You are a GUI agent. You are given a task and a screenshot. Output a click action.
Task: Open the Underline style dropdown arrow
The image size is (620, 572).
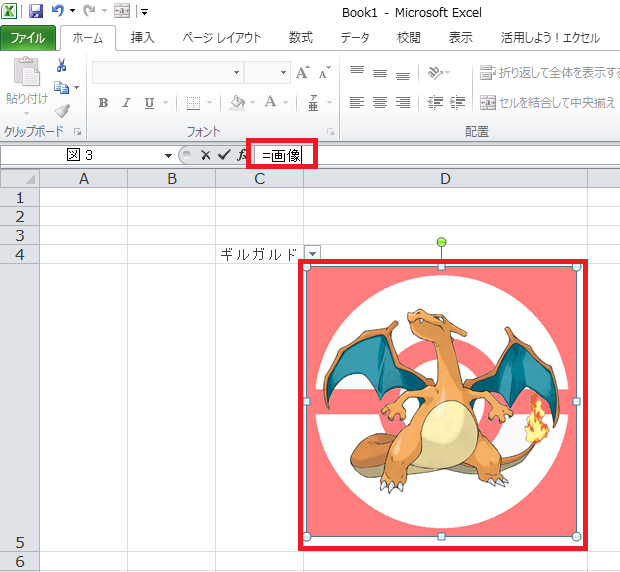pos(166,103)
